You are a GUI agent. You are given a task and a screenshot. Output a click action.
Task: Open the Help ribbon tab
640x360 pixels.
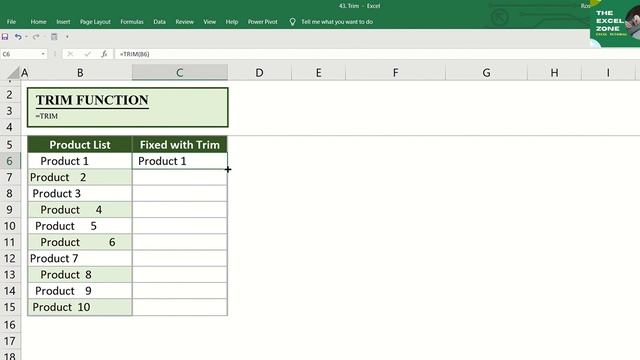(x=232, y=22)
